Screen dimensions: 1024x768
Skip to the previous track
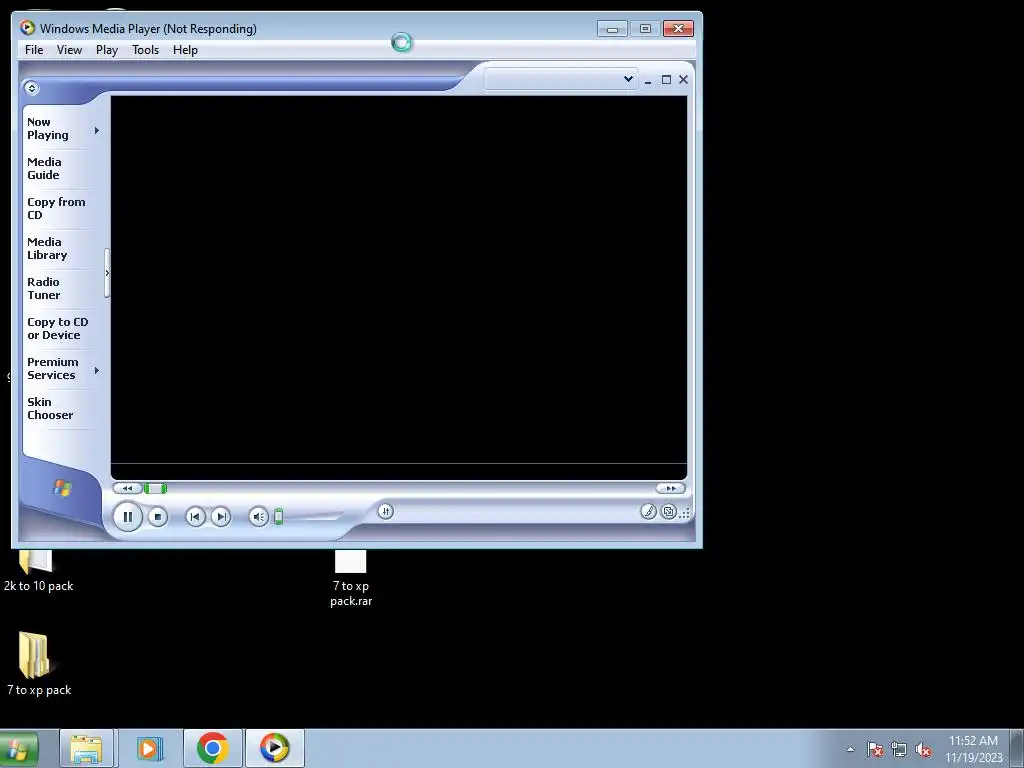pos(195,517)
